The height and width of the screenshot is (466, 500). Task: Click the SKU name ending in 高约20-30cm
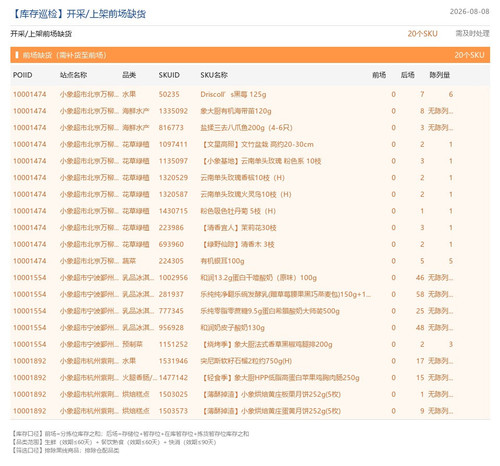(257, 144)
